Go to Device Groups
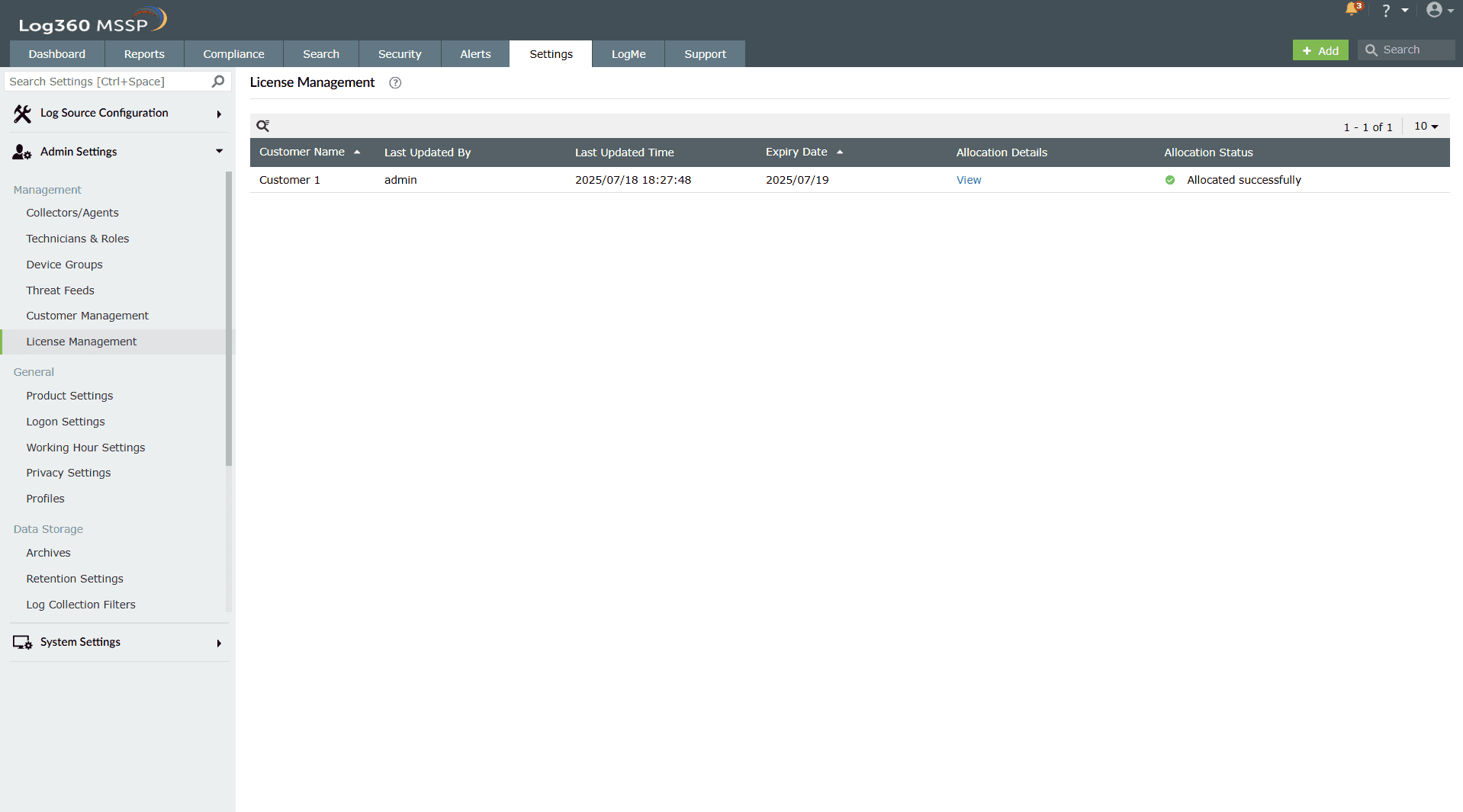Image resolution: width=1463 pixels, height=812 pixels. pyautogui.click(x=64, y=265)
